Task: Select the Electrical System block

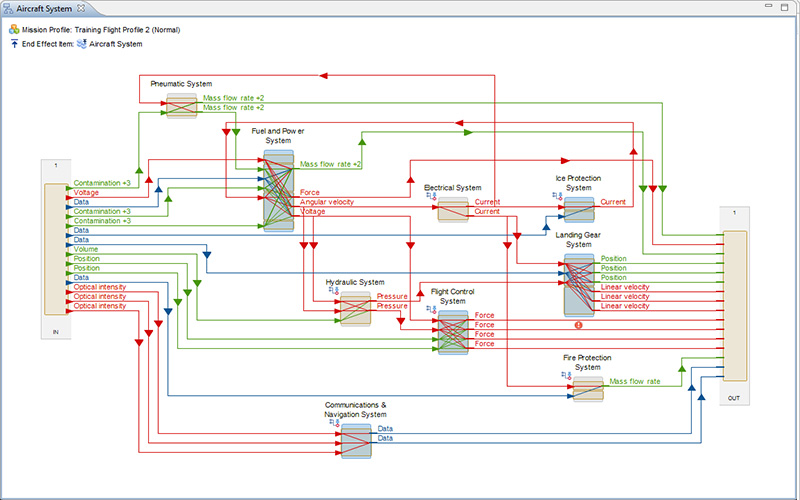Action: click(x=453, y=210)
